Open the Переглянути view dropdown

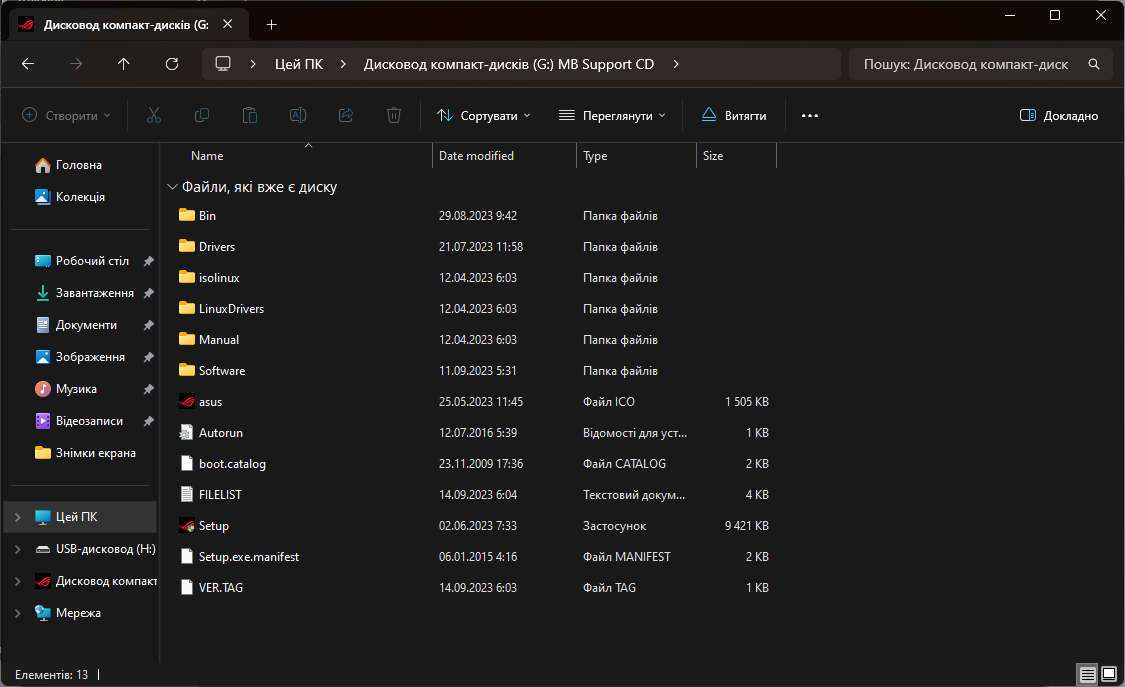tap(612, 116)
